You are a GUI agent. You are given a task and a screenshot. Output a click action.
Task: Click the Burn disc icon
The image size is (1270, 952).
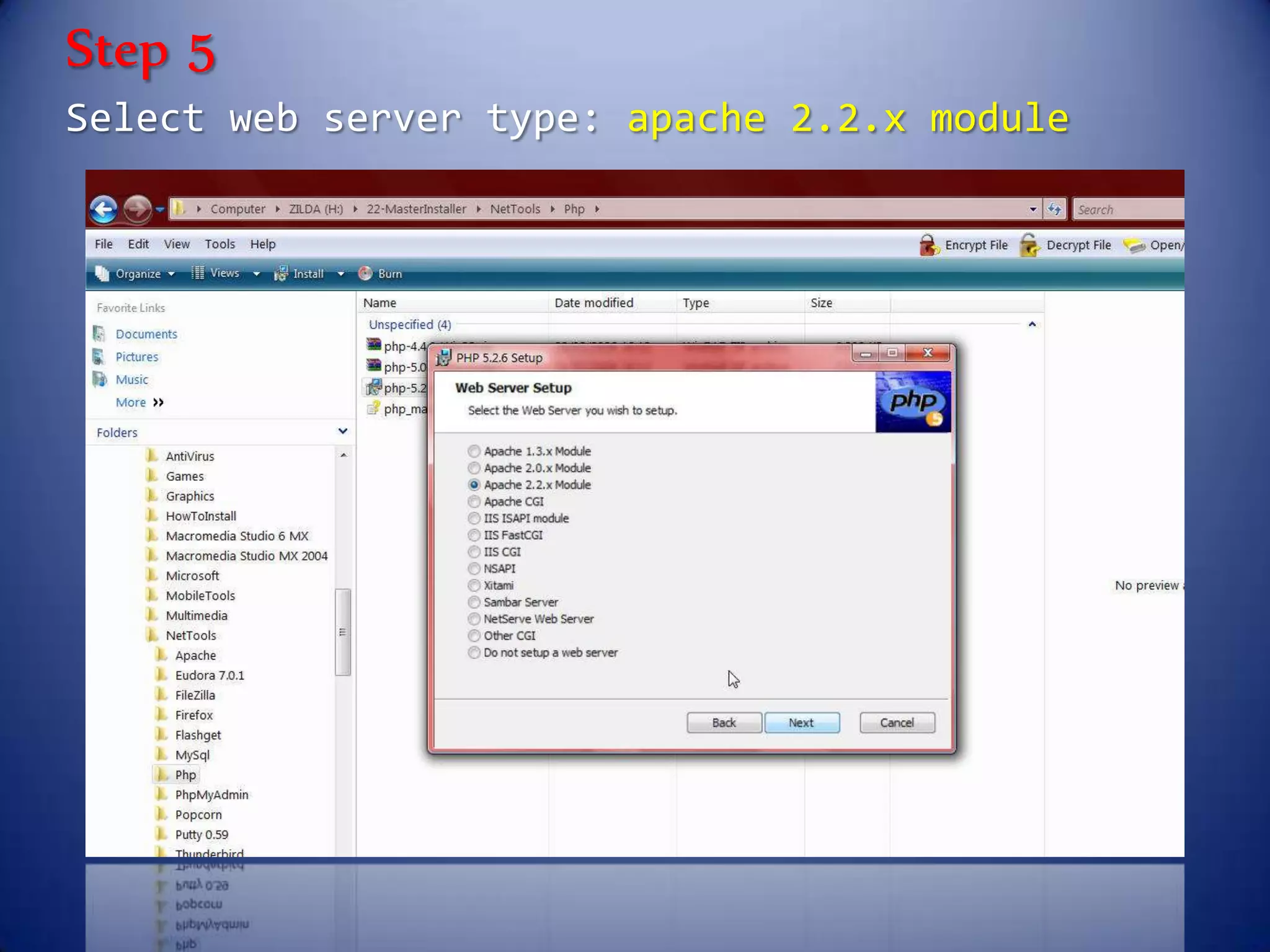tap(365, 273)
